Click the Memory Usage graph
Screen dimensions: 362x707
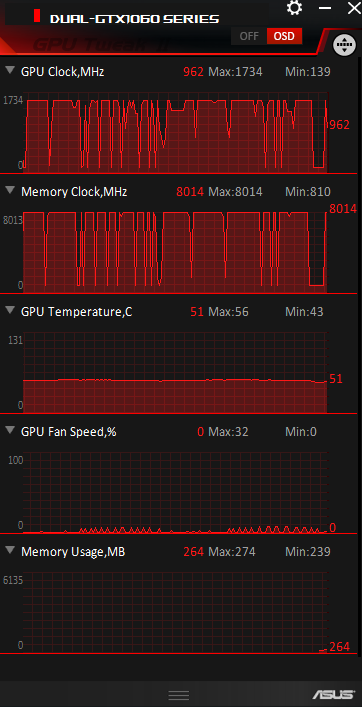point(175,612)
